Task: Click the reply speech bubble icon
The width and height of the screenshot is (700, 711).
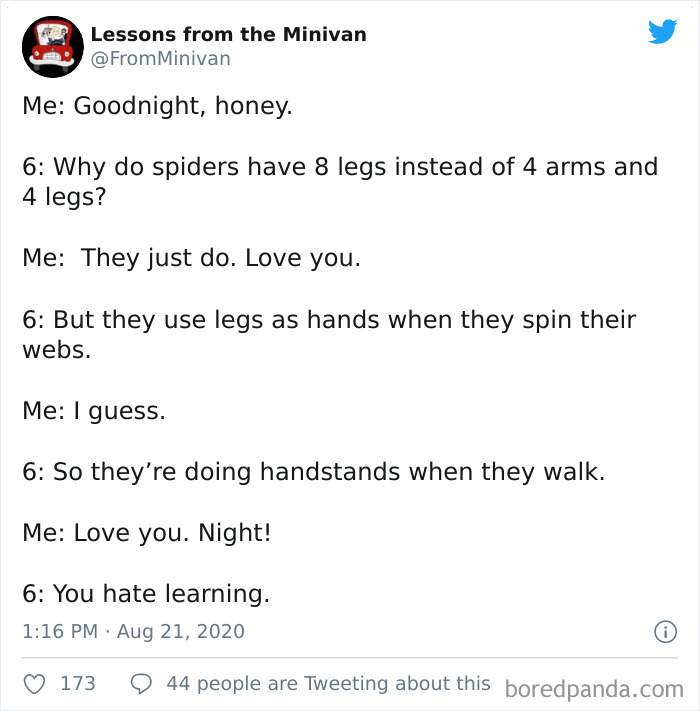Action: point(141,684)
